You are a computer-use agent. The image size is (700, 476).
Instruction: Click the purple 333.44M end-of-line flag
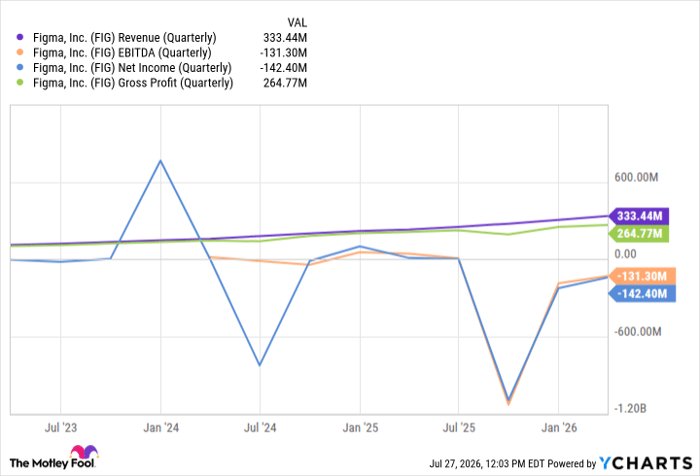[x=639, y=216]
